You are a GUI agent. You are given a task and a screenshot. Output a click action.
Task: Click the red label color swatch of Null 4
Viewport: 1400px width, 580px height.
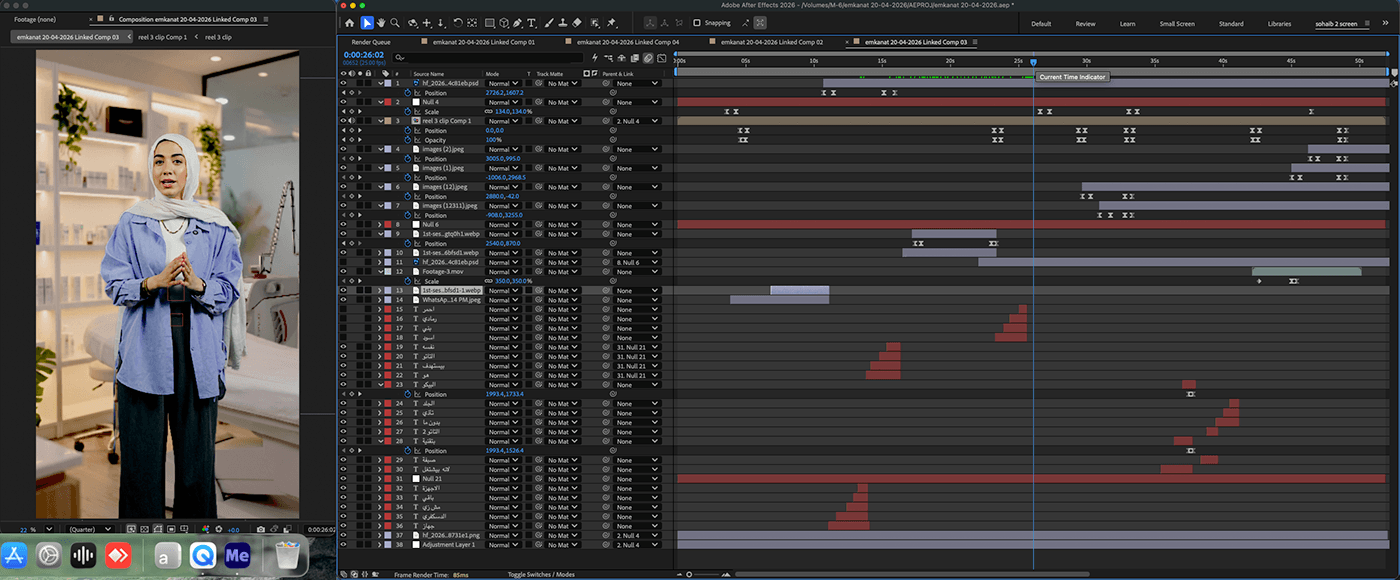pos(388,102)
